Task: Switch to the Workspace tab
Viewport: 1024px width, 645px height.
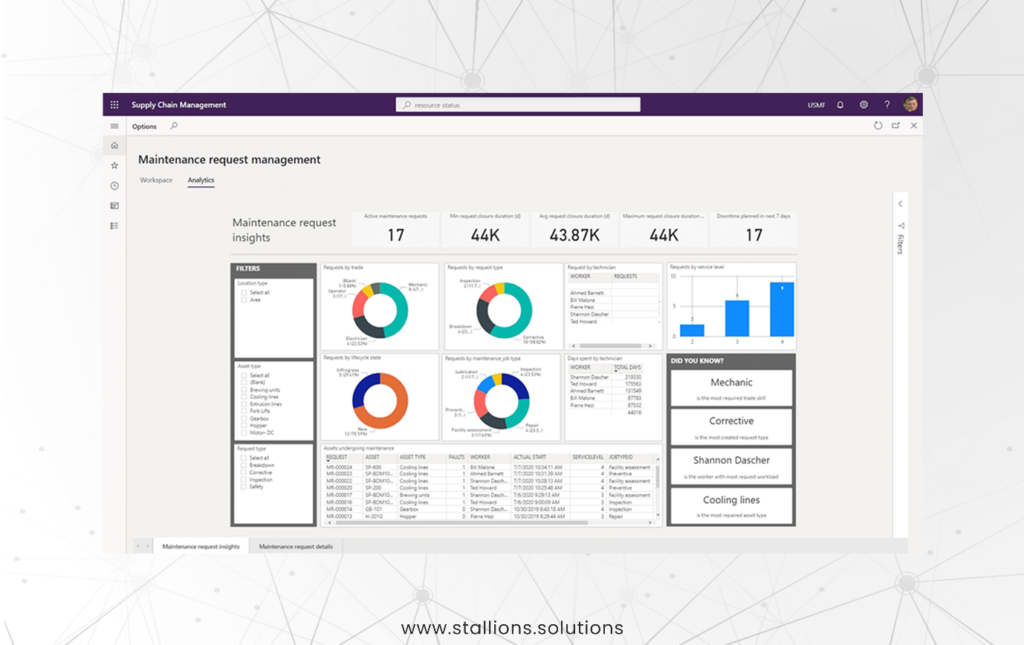Action: [156, 180]
